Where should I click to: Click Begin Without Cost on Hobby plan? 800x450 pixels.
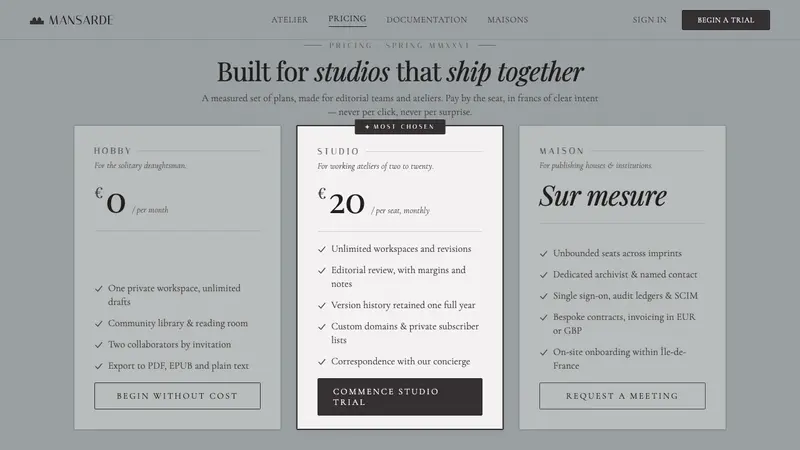point(177,396)
